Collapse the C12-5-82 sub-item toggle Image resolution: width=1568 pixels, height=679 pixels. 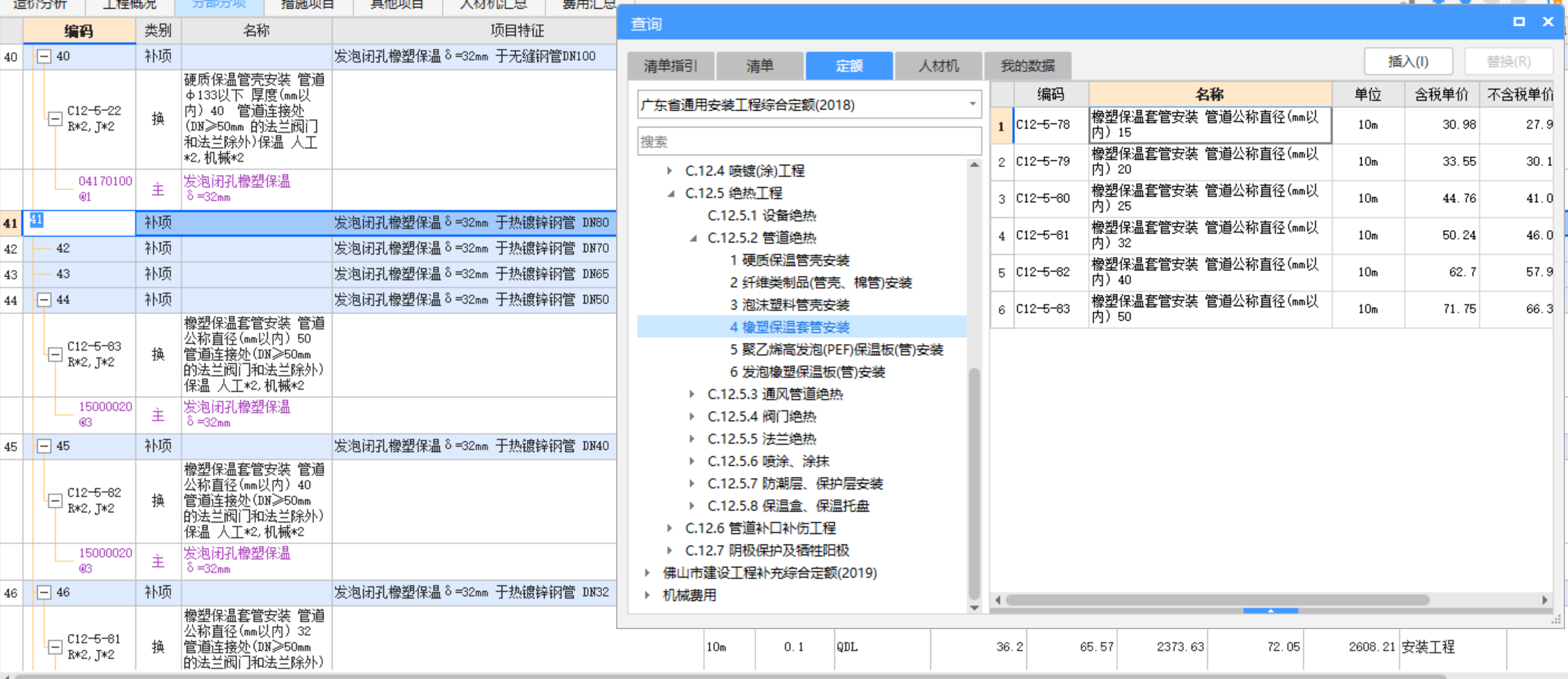tap(55, 501)
